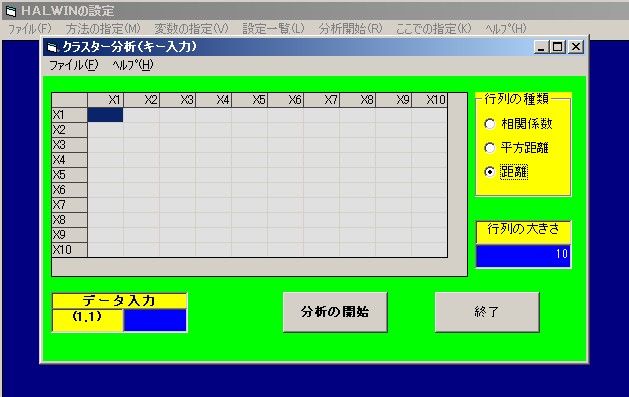629x397 pixels.
Task: Open 分析開始(R) in main menu bar
Action: (x=351, y=29)
